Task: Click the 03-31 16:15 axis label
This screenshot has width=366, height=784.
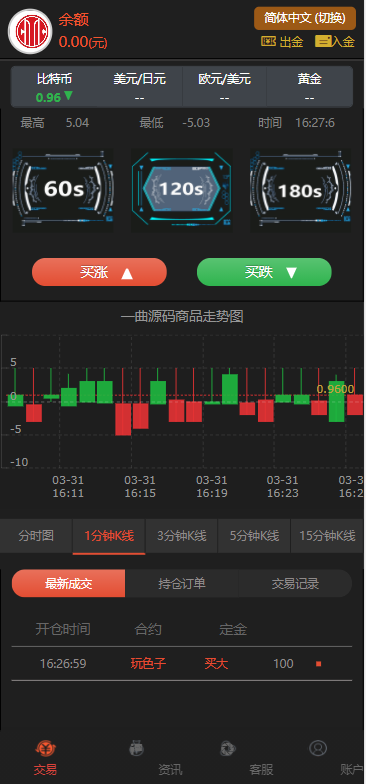Action: tap(140, 487)
